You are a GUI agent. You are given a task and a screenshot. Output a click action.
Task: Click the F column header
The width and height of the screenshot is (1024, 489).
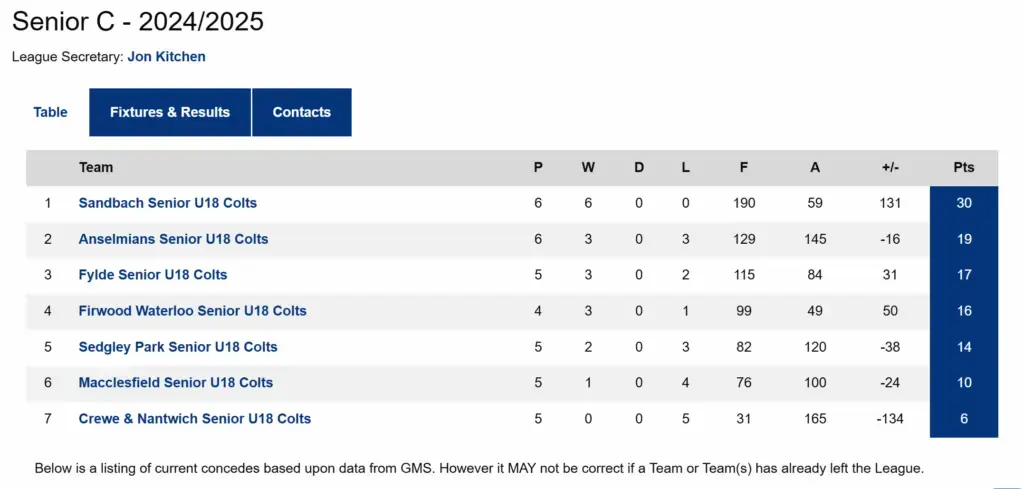pos(743,167)
